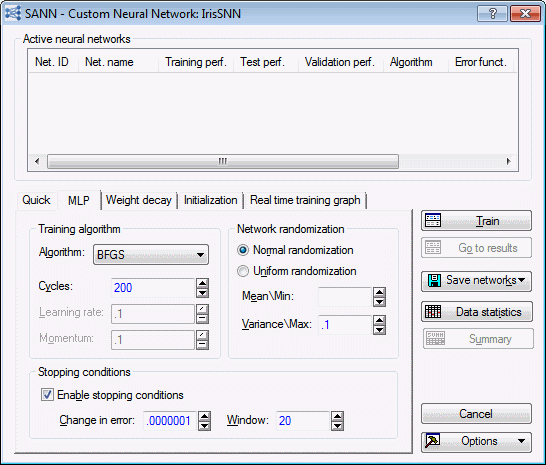Increase Cycles with the up arrow

coord(202,283)
